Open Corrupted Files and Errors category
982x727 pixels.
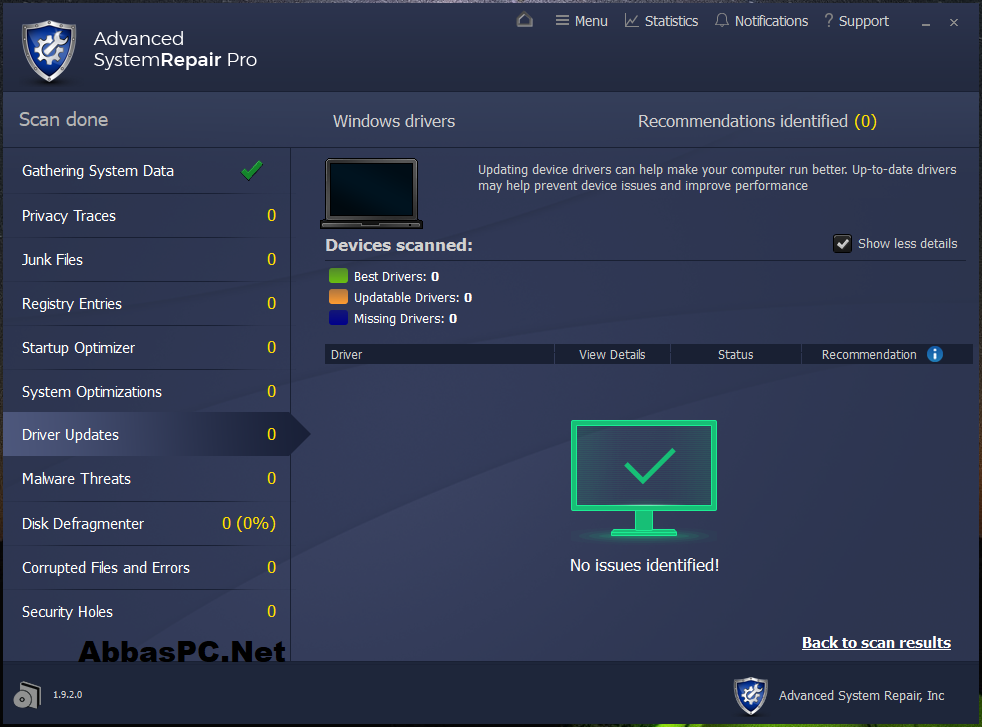click(147, 567)
